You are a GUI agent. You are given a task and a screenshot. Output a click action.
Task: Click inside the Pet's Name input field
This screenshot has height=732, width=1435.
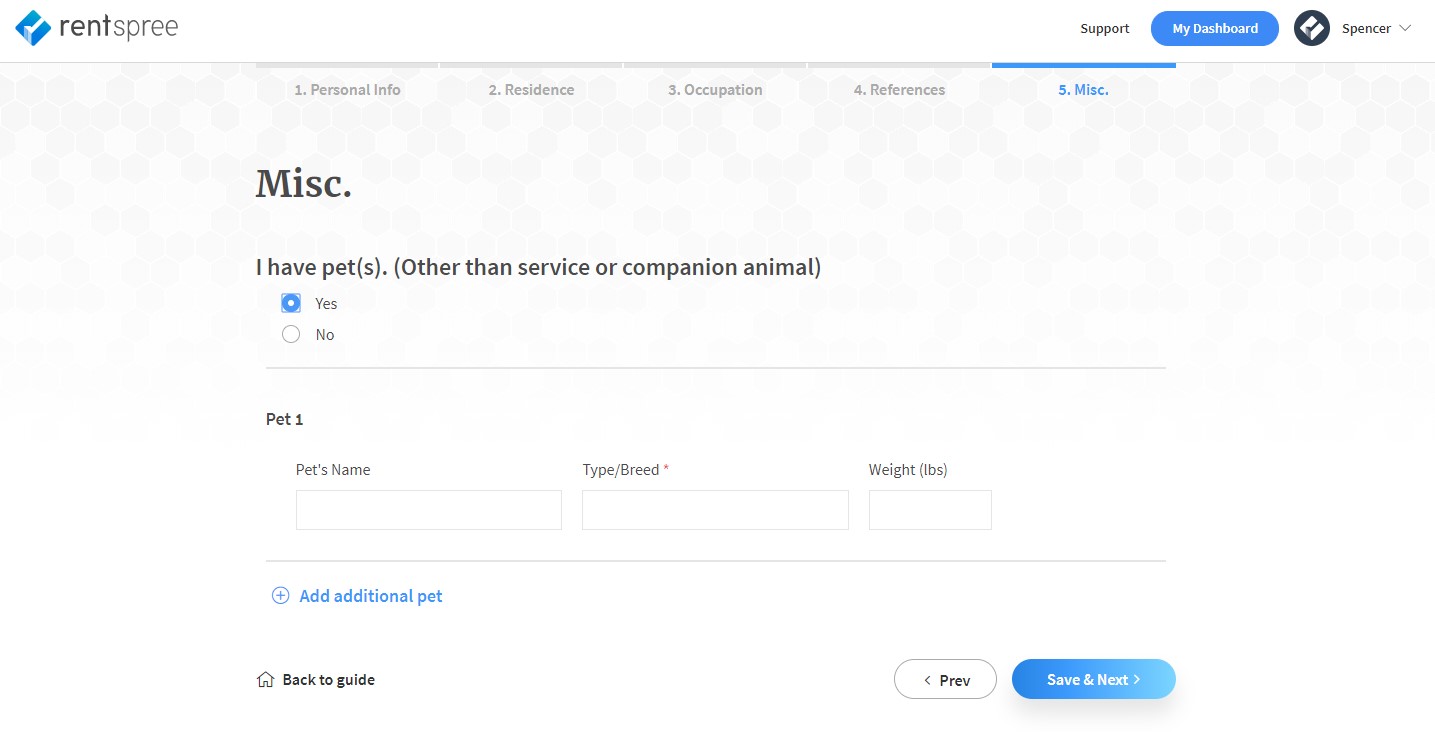tap(428, 510)
